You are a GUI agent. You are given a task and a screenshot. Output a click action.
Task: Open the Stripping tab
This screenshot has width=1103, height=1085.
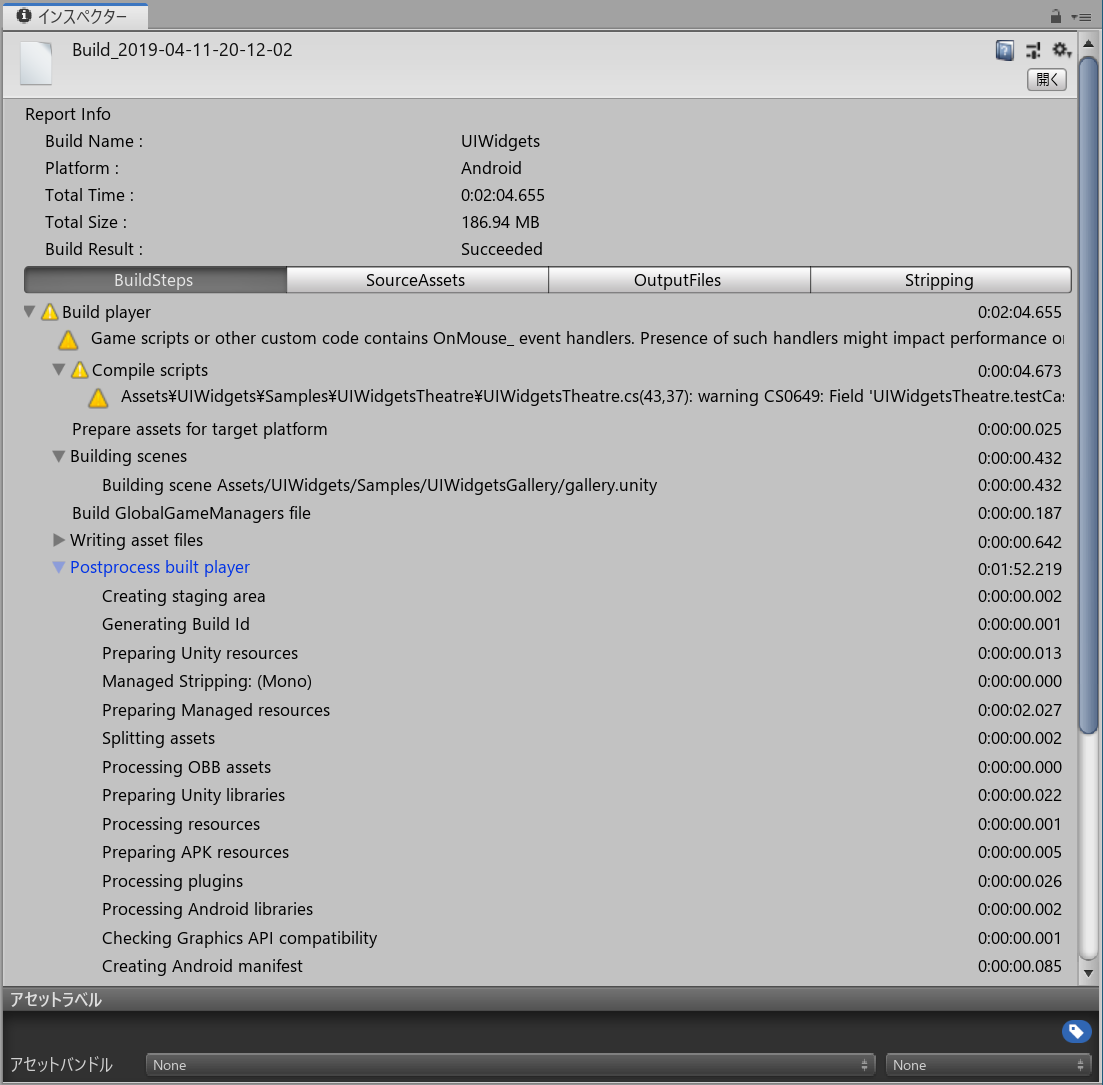point(940,280)
